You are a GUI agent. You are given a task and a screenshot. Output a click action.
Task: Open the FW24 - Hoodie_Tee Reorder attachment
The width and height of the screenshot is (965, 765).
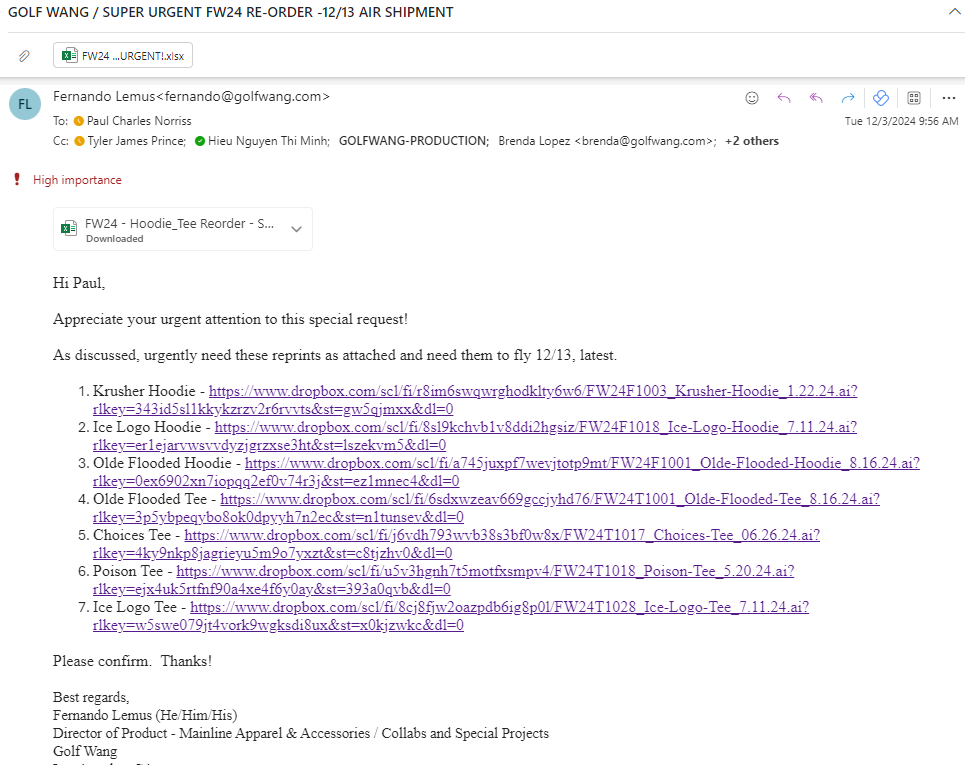[183, 229]
